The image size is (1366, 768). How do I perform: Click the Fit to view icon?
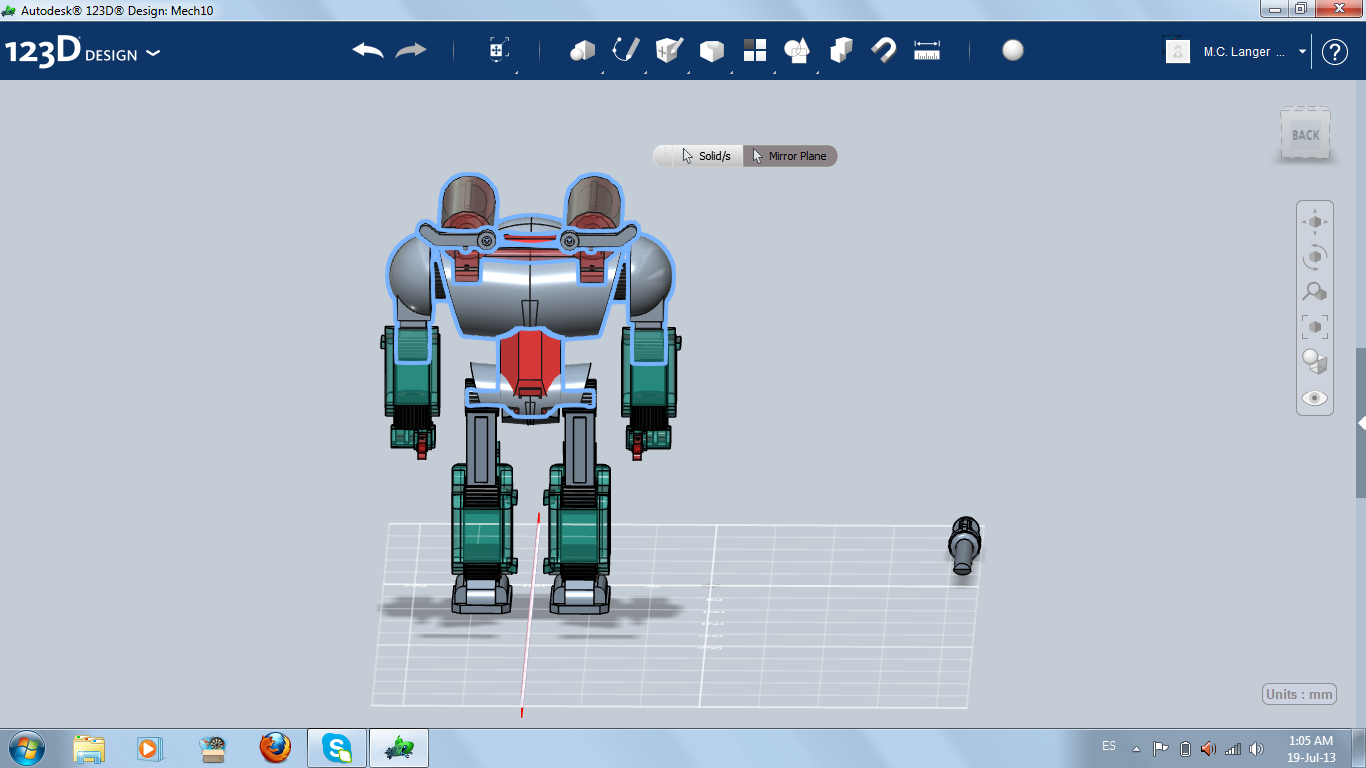(x=1315, y=327)
